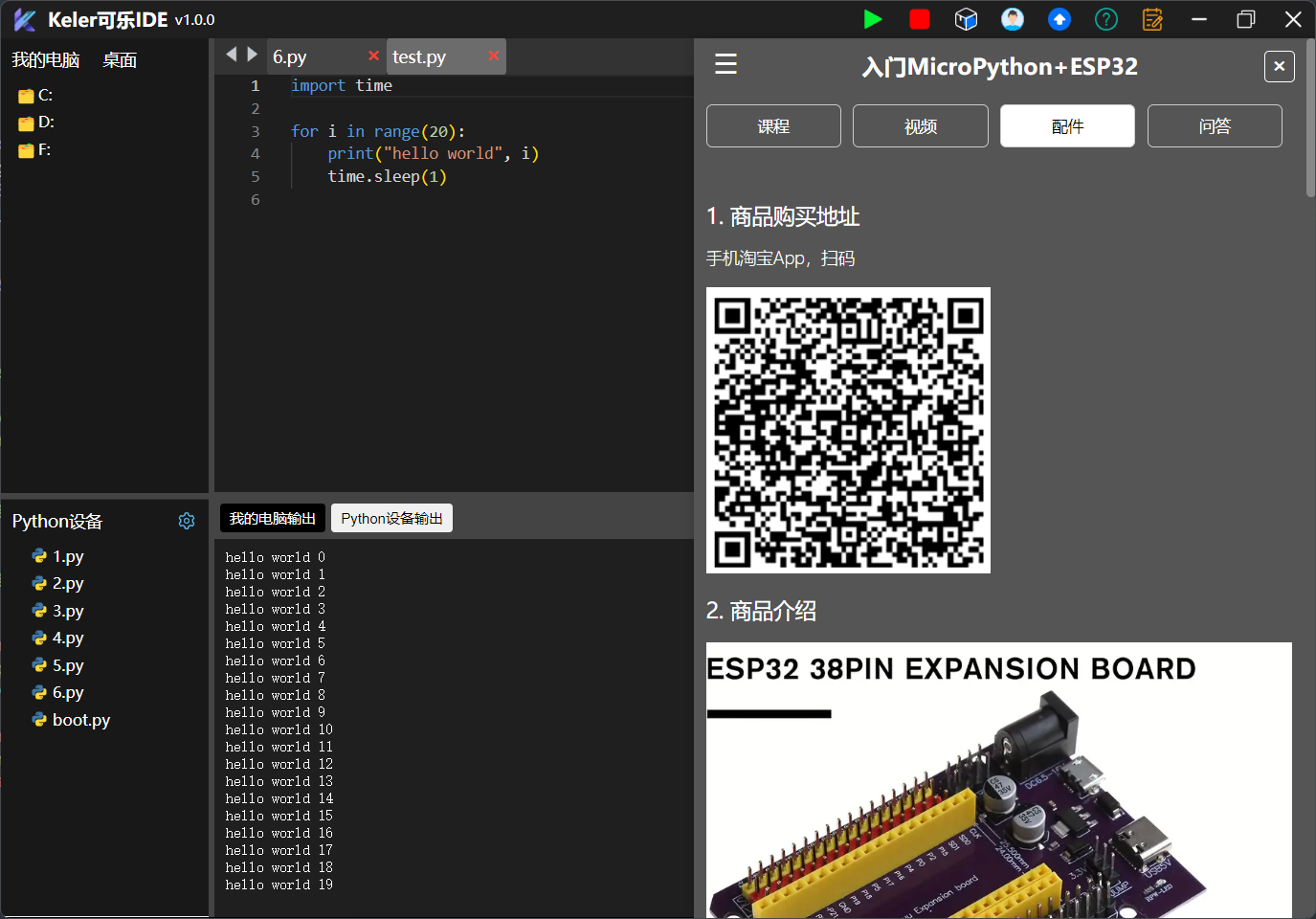The width and height of the screenshot is (1316, 919).
Task: Select 4.py on the Python device
Action: (x=58, y=638)
